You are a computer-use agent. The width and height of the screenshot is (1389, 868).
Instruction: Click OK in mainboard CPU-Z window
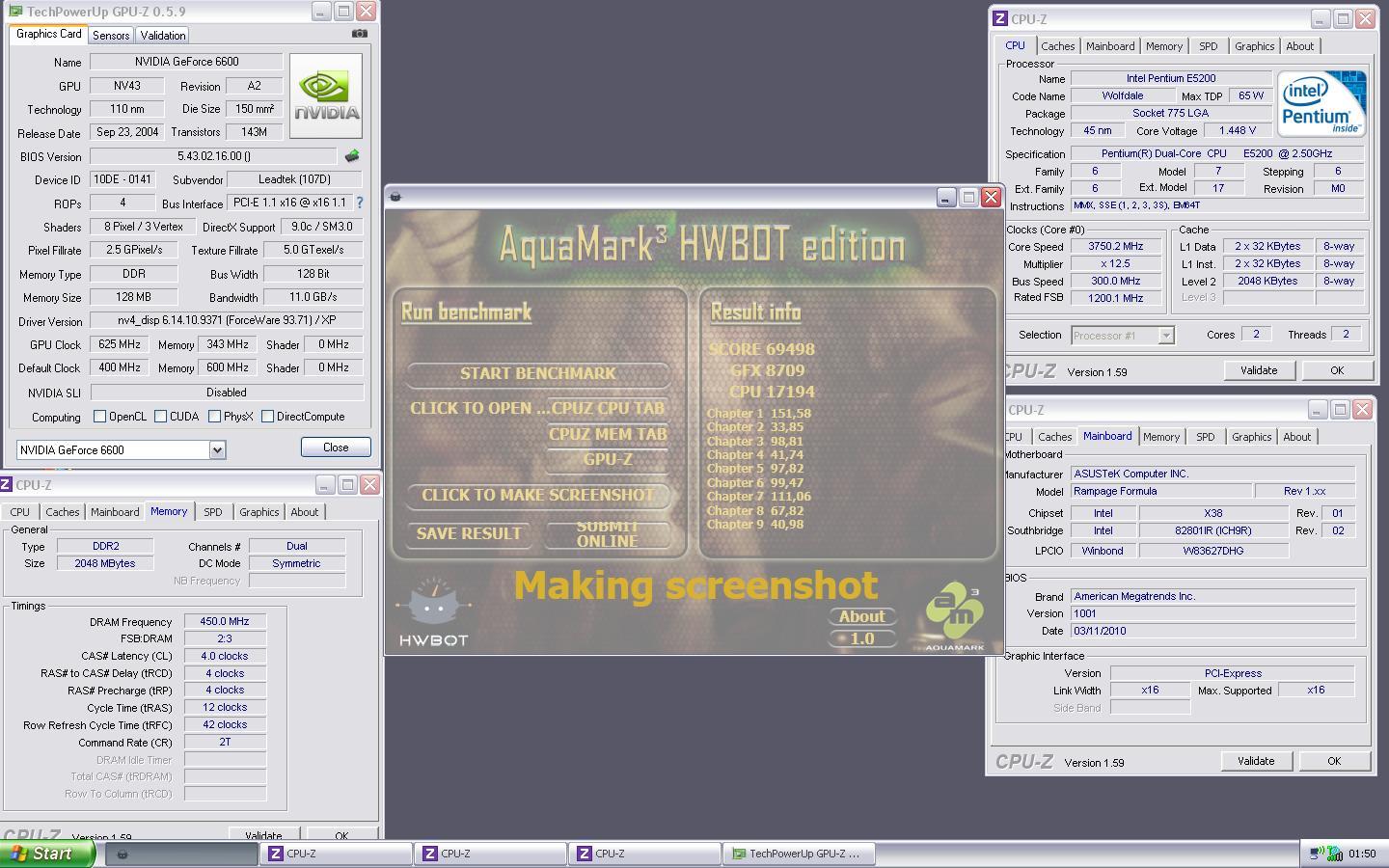1334,761
